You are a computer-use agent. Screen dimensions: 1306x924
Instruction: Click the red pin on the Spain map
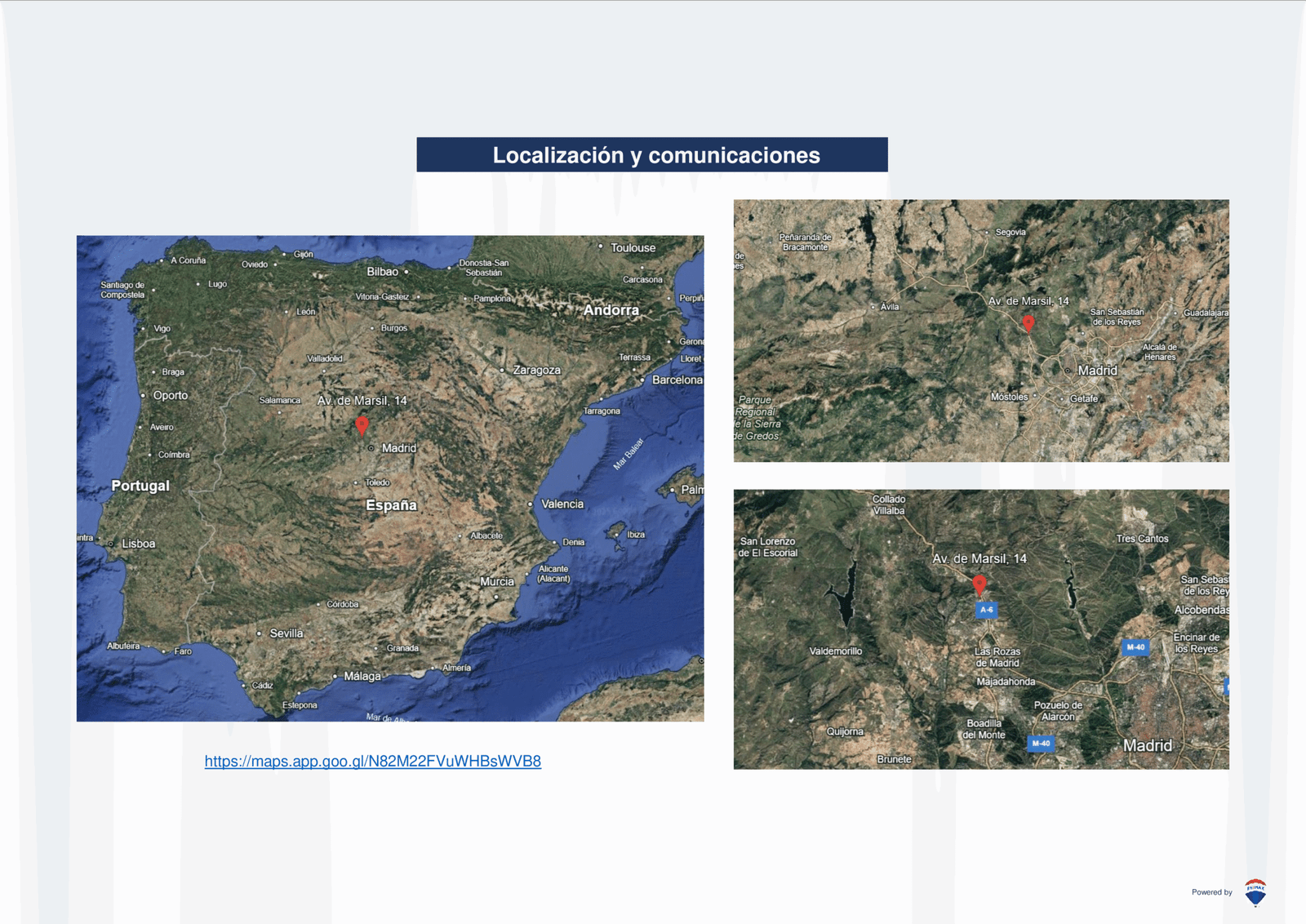point(362,425)
